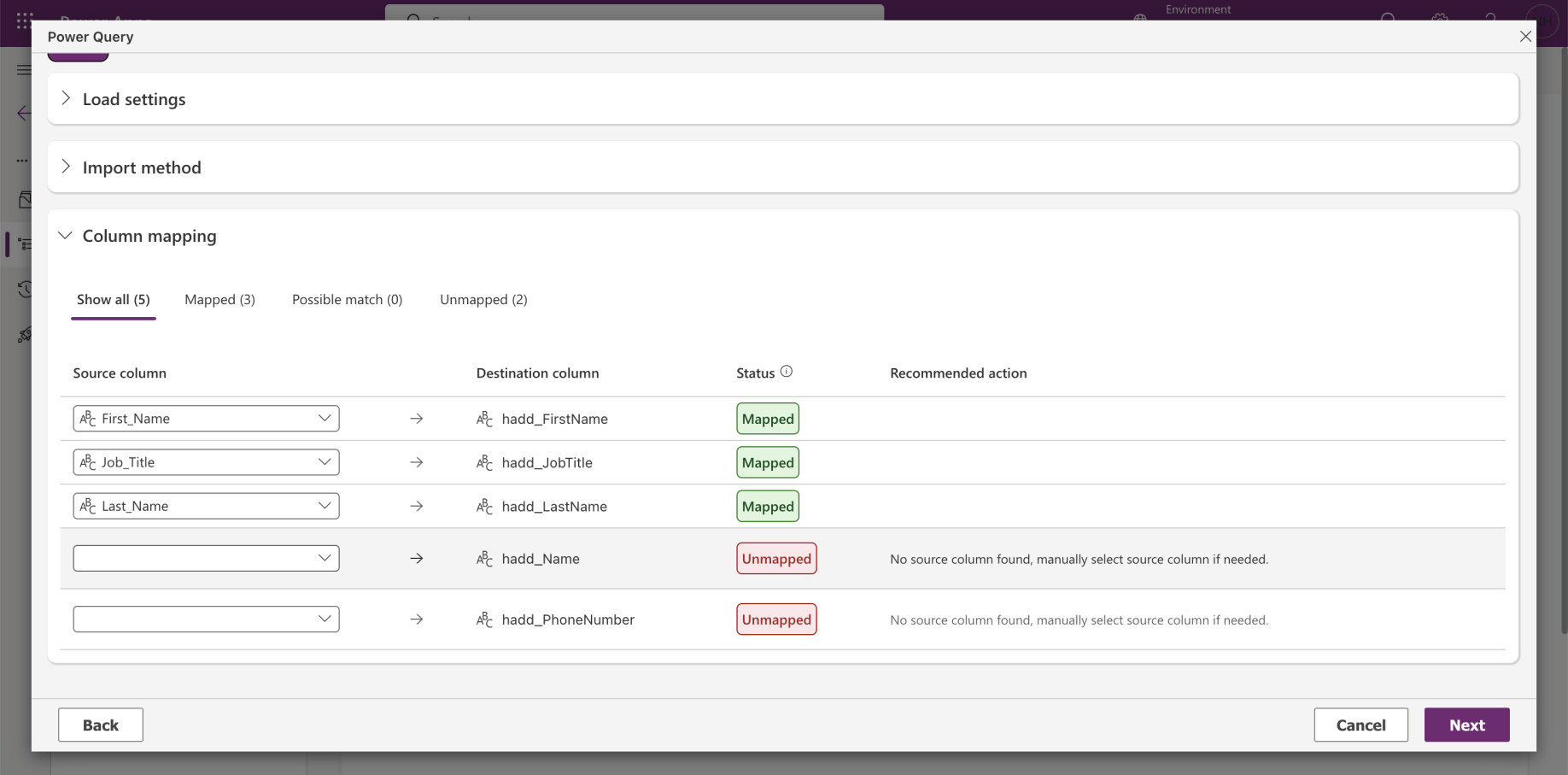Screen dimensions: 1568x775
Task: Select the Possible match (0) tab
Action: point(347,300)
